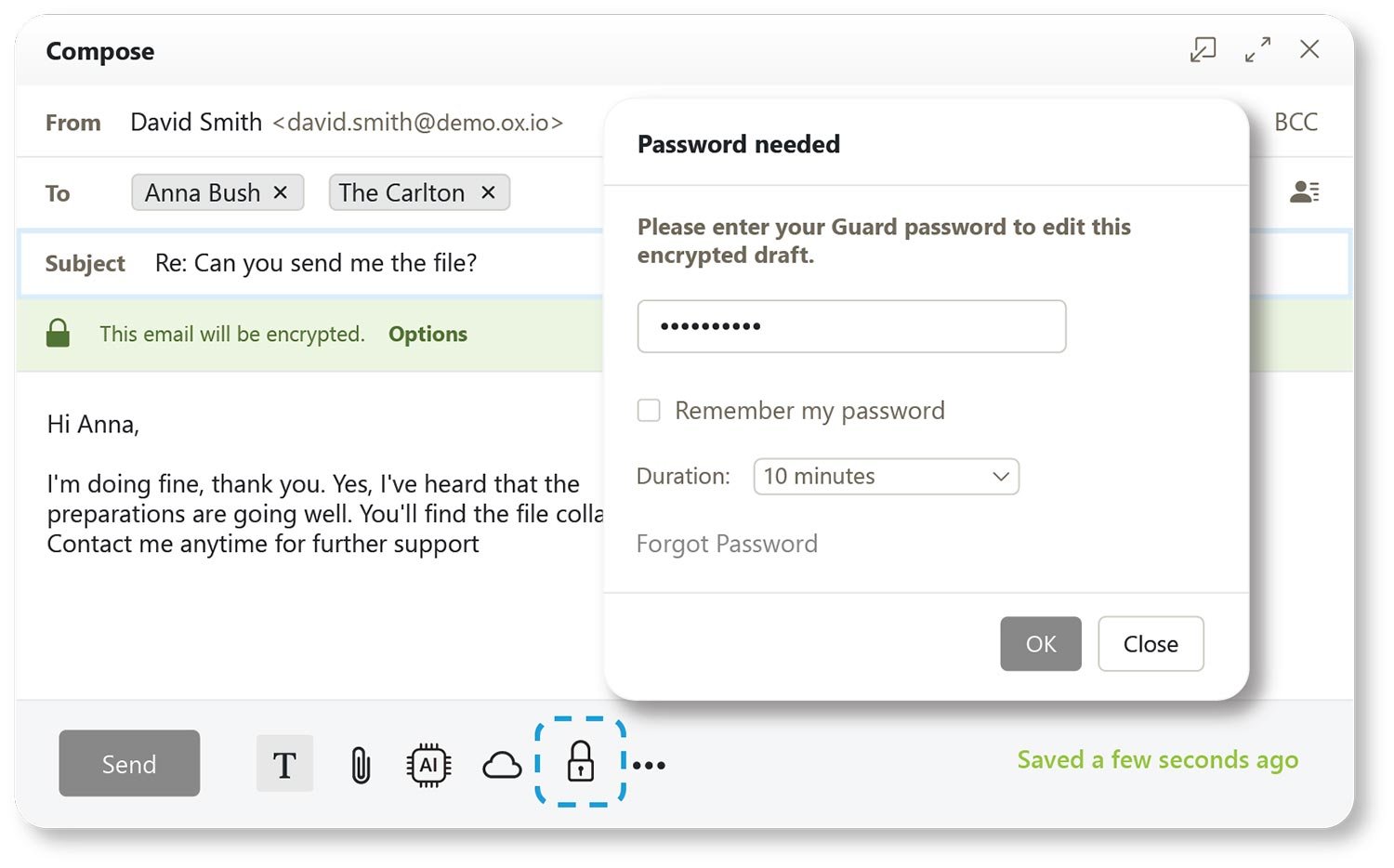Show the BCC field
Viewport: 1394px width, 868px height.
click(1295, 122)
